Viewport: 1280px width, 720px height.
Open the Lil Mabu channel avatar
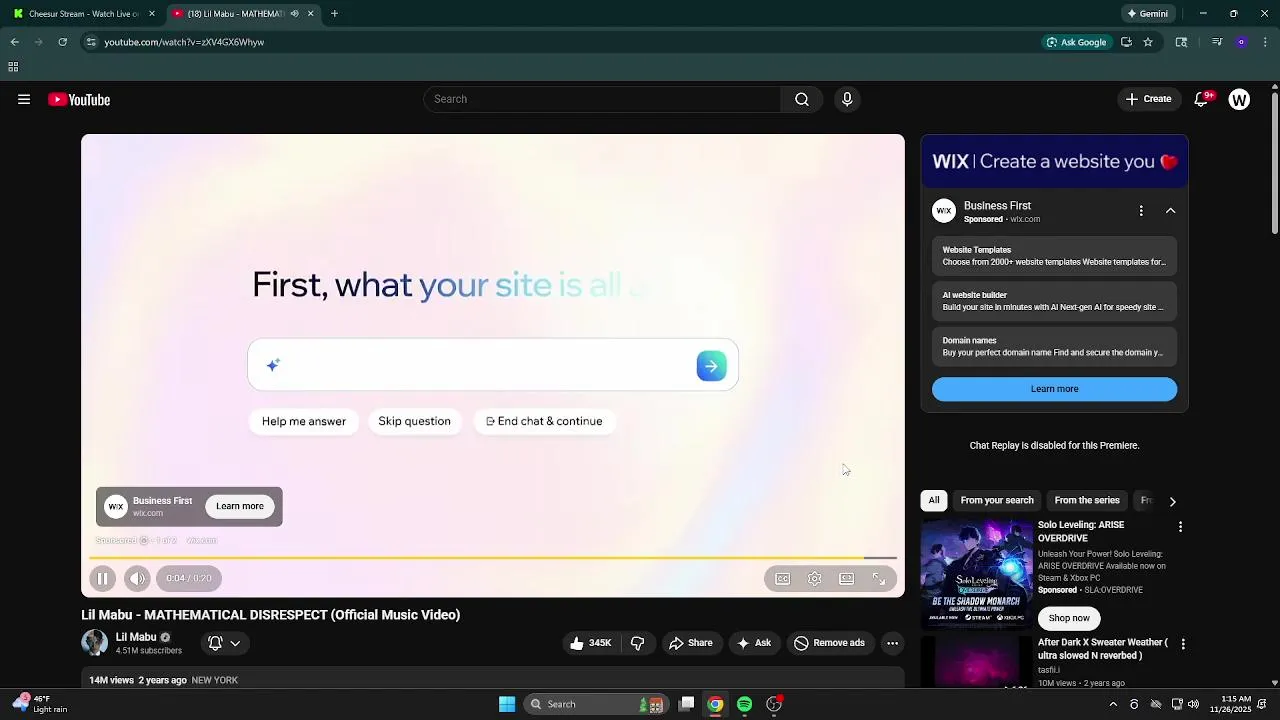coord(94,643)
